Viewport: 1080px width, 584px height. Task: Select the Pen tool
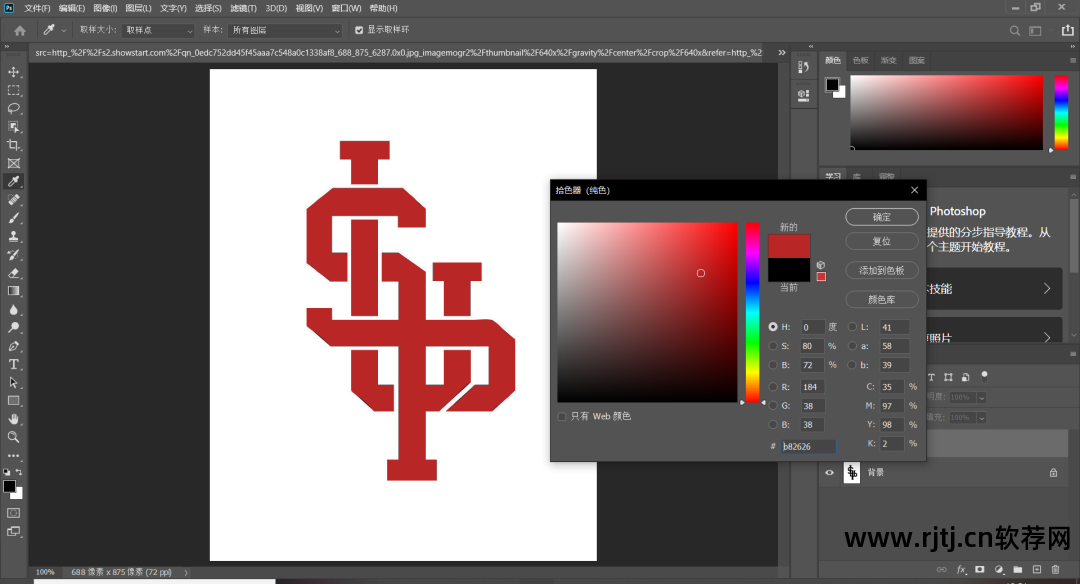(13, 346)
